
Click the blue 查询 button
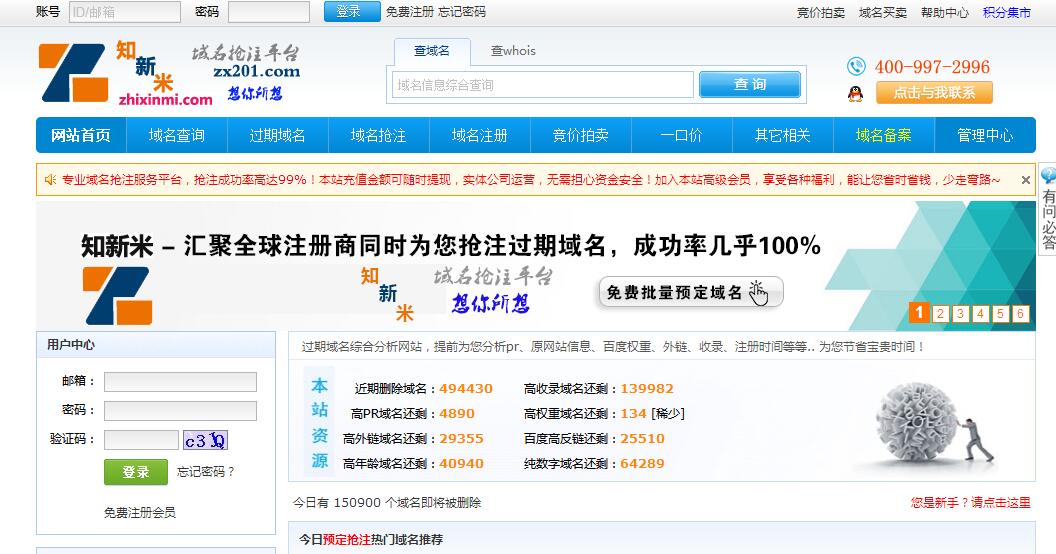[x=750, y=85]
